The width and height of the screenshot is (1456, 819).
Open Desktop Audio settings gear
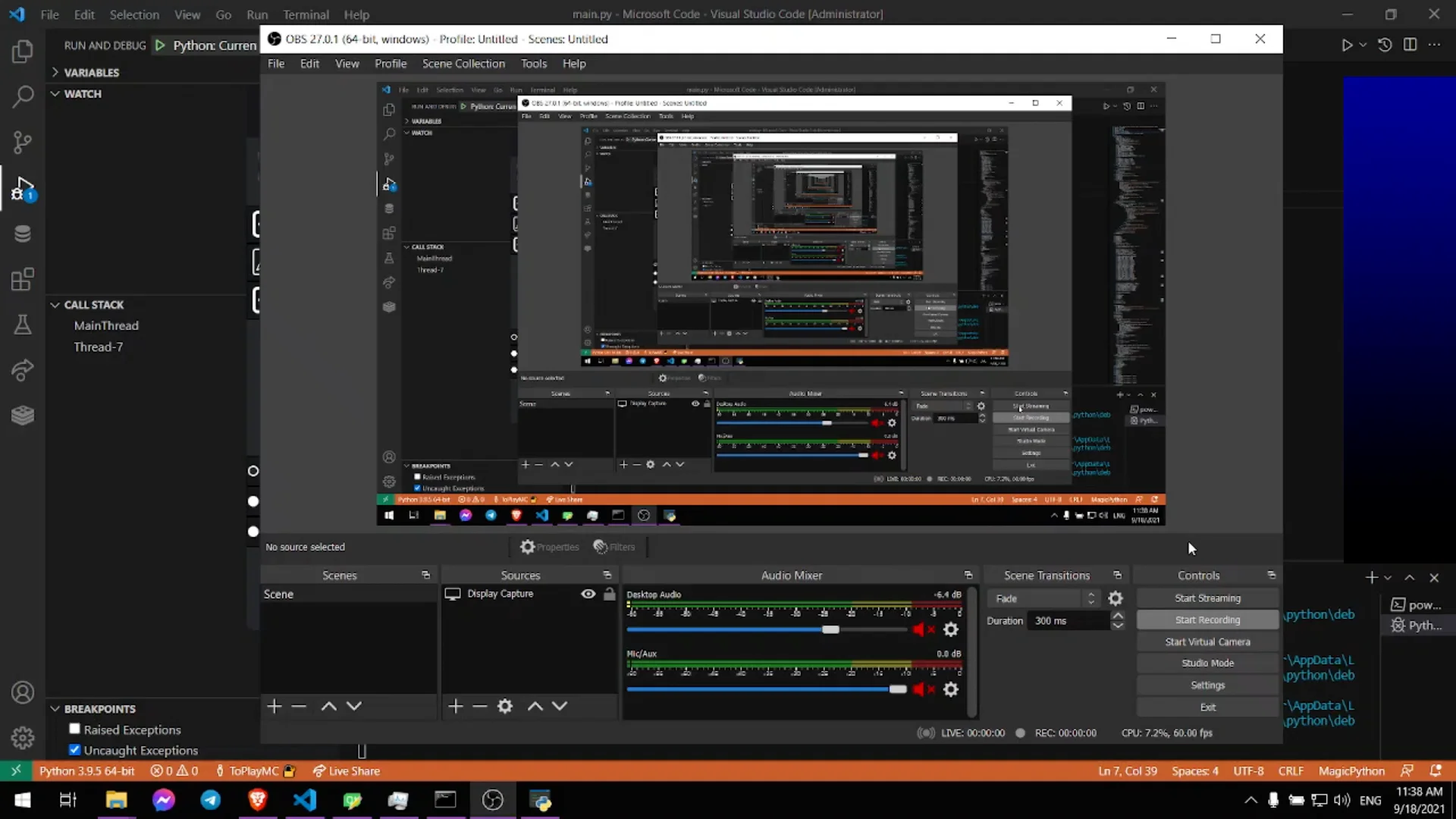[x=950, y=629]
